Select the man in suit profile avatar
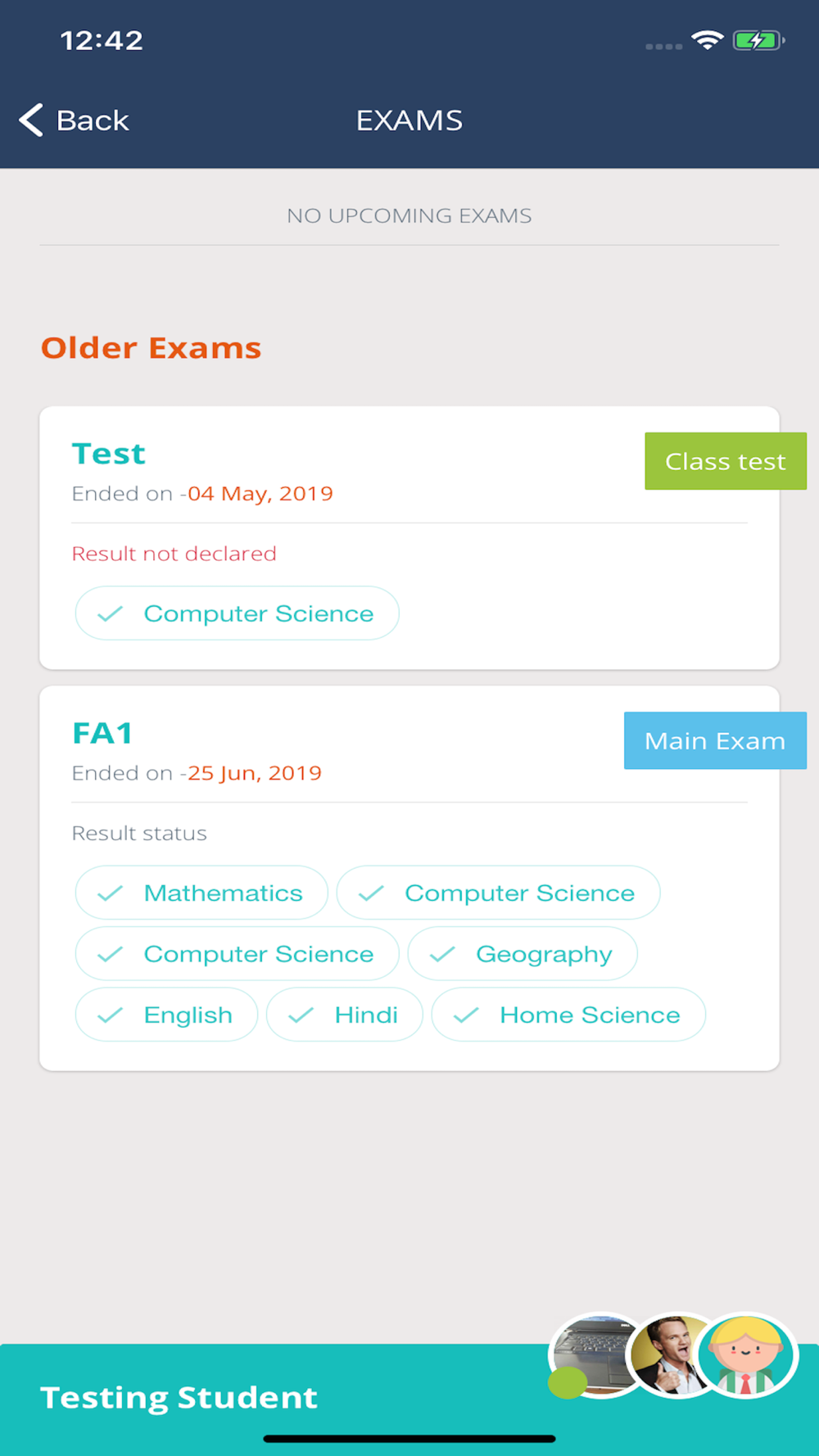The width and height of the screenshot is (819, 1456). (672, 1355)
